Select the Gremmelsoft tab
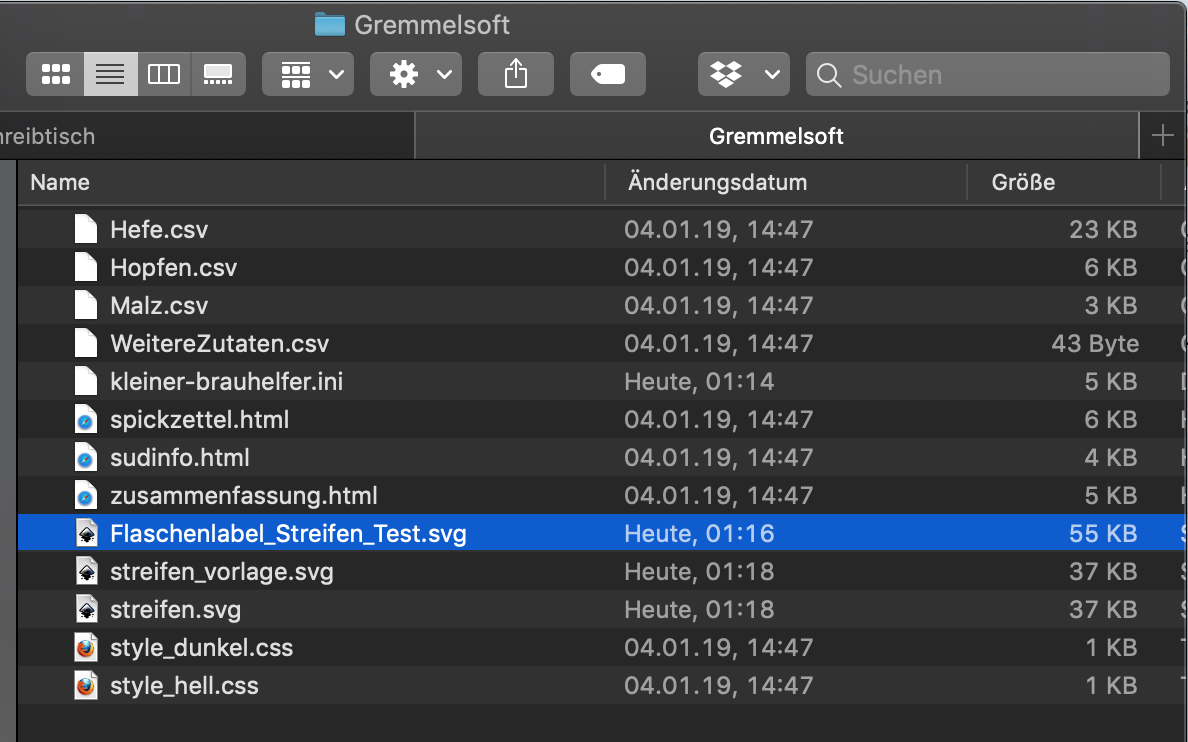 (776, 136)
